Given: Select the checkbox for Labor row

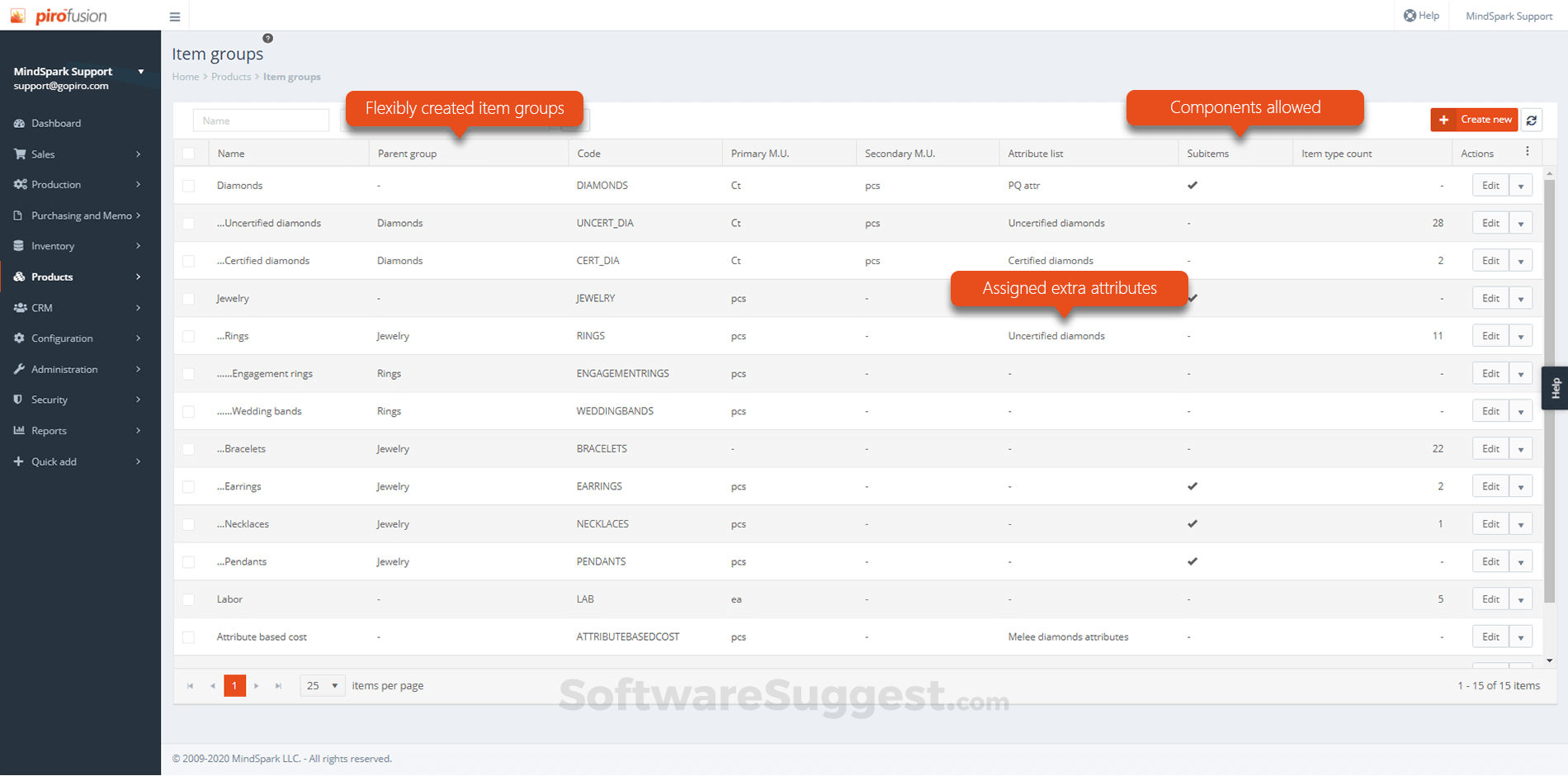Looking at the screenshot, I should pos(189,599).
